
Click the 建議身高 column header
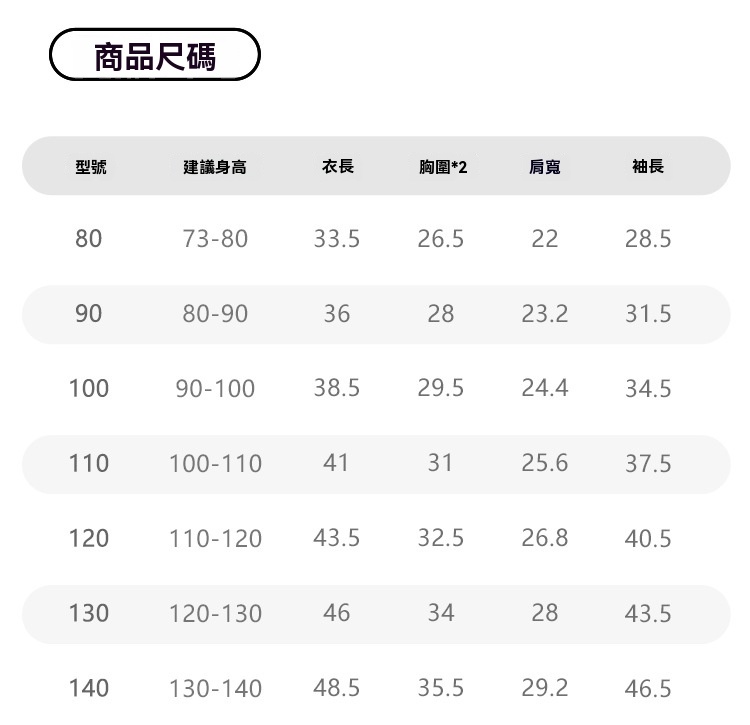215,167
